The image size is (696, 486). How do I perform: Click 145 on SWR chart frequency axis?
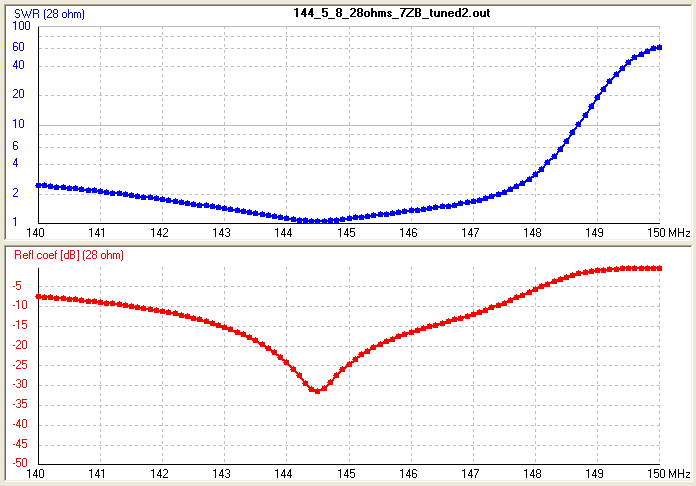point(346,233)
